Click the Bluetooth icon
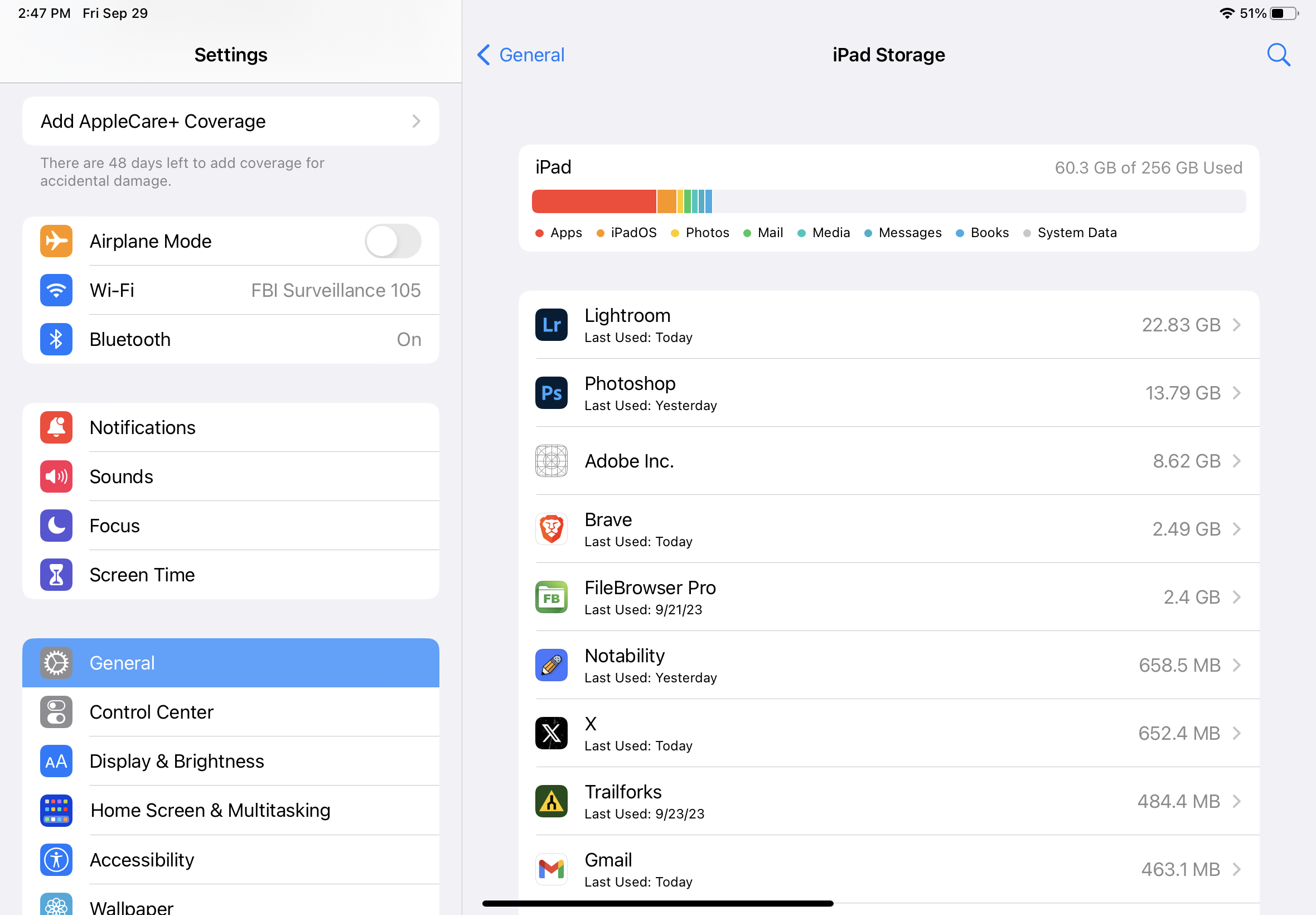The width and height of the screenshot is (1316, 915). [56, 339]
